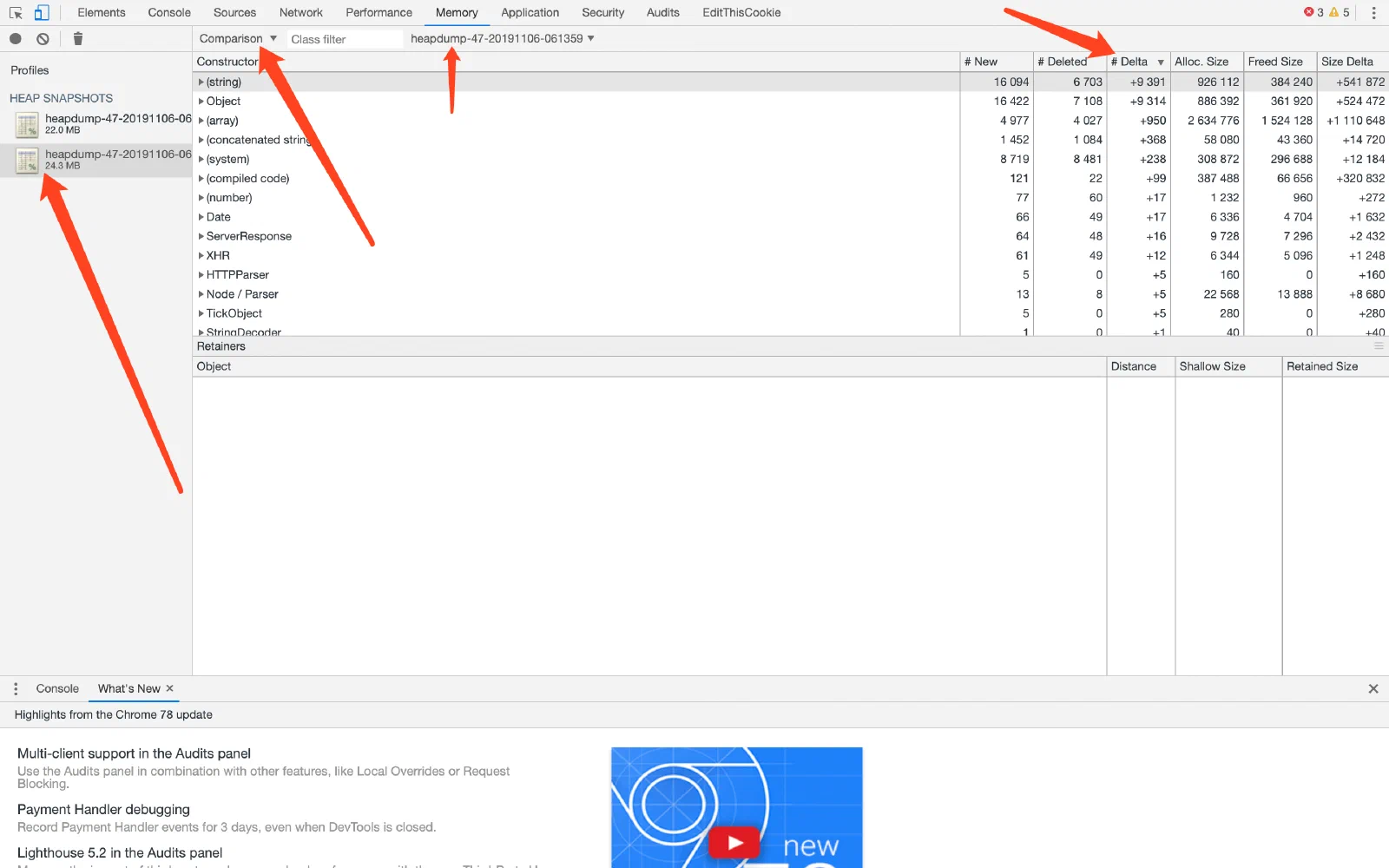Open the drawer Console tab
The height and width of the screenshot is (868, 1389).
[x=57, y=688]
